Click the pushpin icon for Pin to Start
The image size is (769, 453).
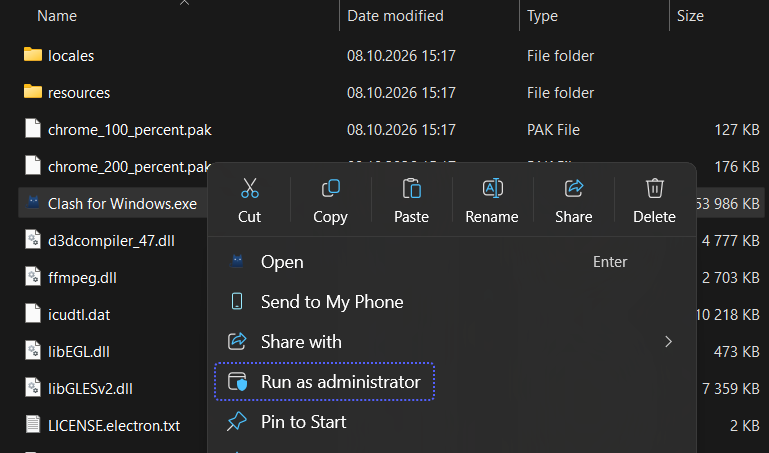[237, 422]
